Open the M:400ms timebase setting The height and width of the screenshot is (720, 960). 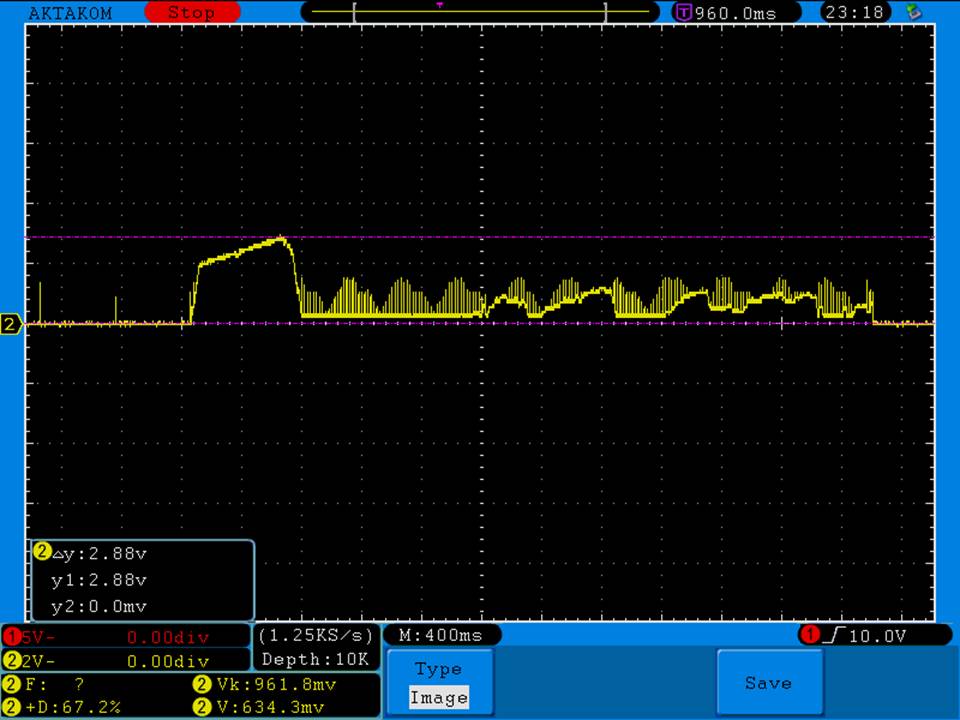tap(441, 635)
